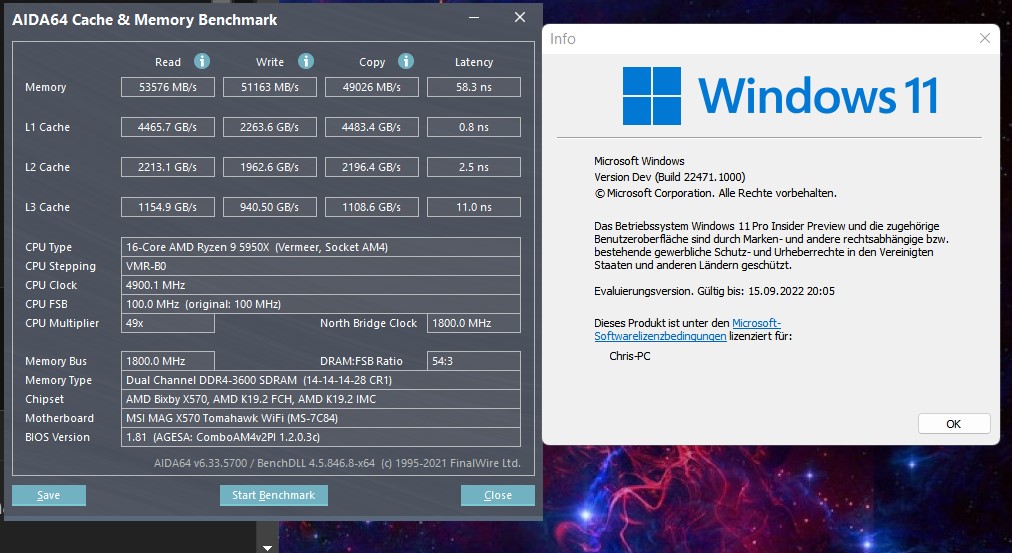Click the CPU Clock field 4900.1 MHz
The image size is (1012, 553).
pos(321,285)
